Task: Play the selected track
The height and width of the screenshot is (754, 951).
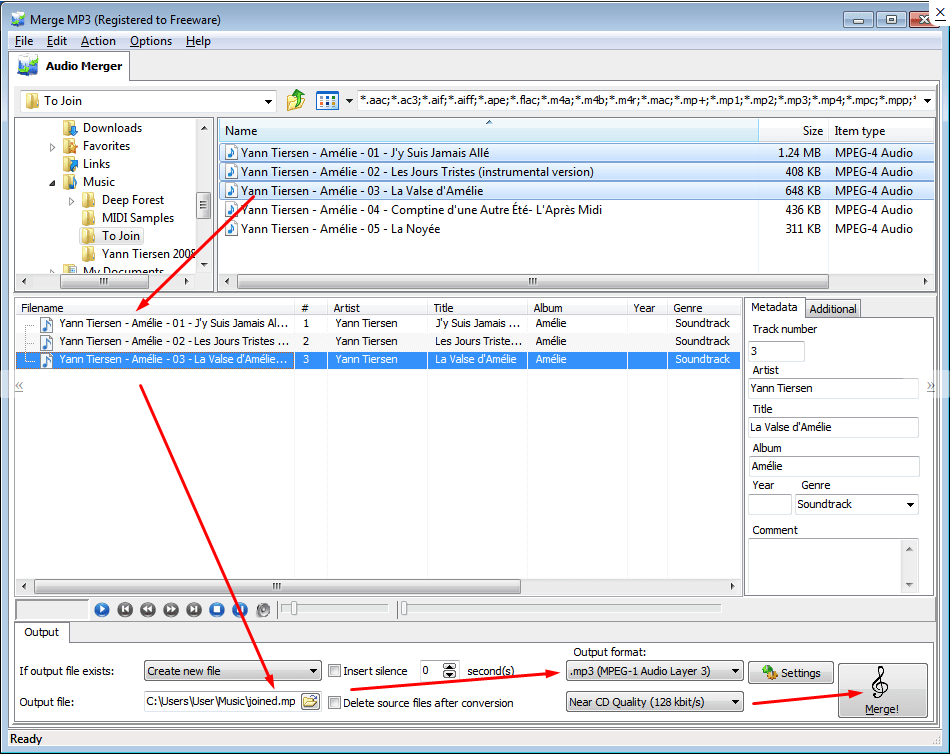Action: tap(102, 610)
